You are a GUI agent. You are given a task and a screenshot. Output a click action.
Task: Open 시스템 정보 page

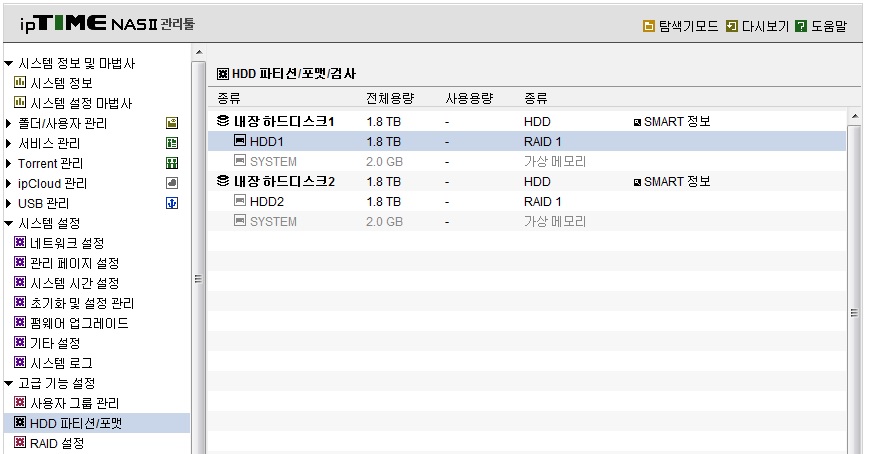point(61,83)
